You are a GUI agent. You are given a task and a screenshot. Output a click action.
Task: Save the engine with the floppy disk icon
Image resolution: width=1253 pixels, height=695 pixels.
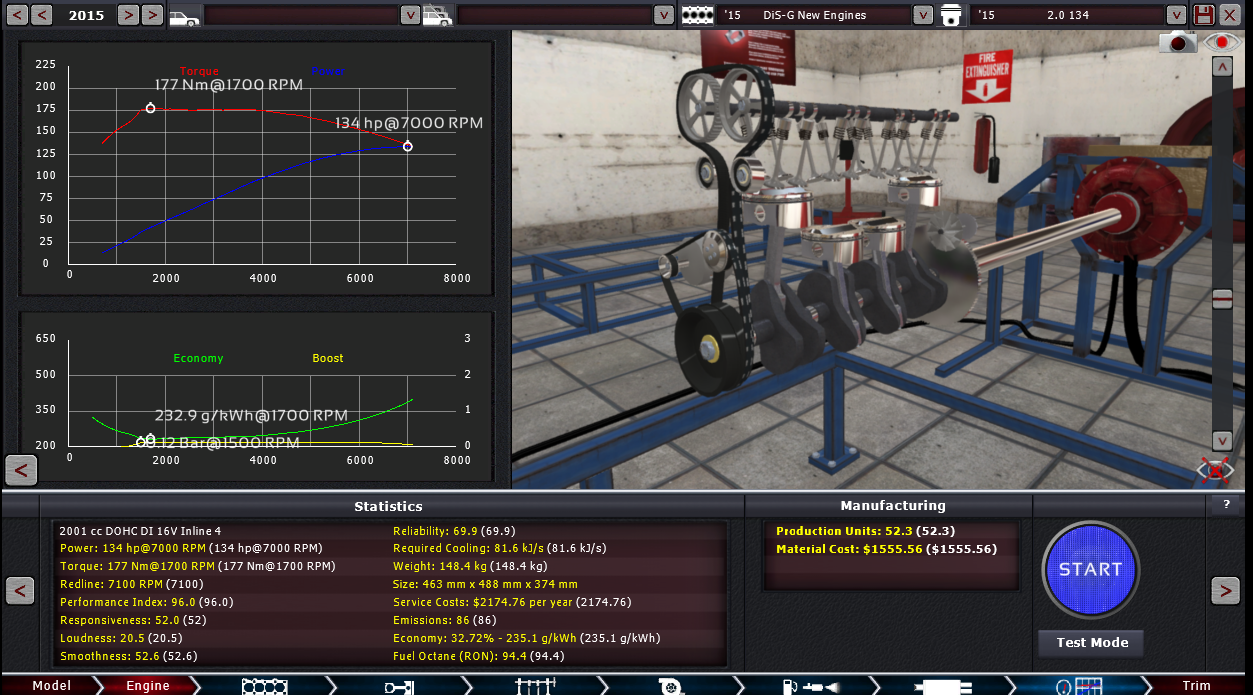pos(1203,15)
